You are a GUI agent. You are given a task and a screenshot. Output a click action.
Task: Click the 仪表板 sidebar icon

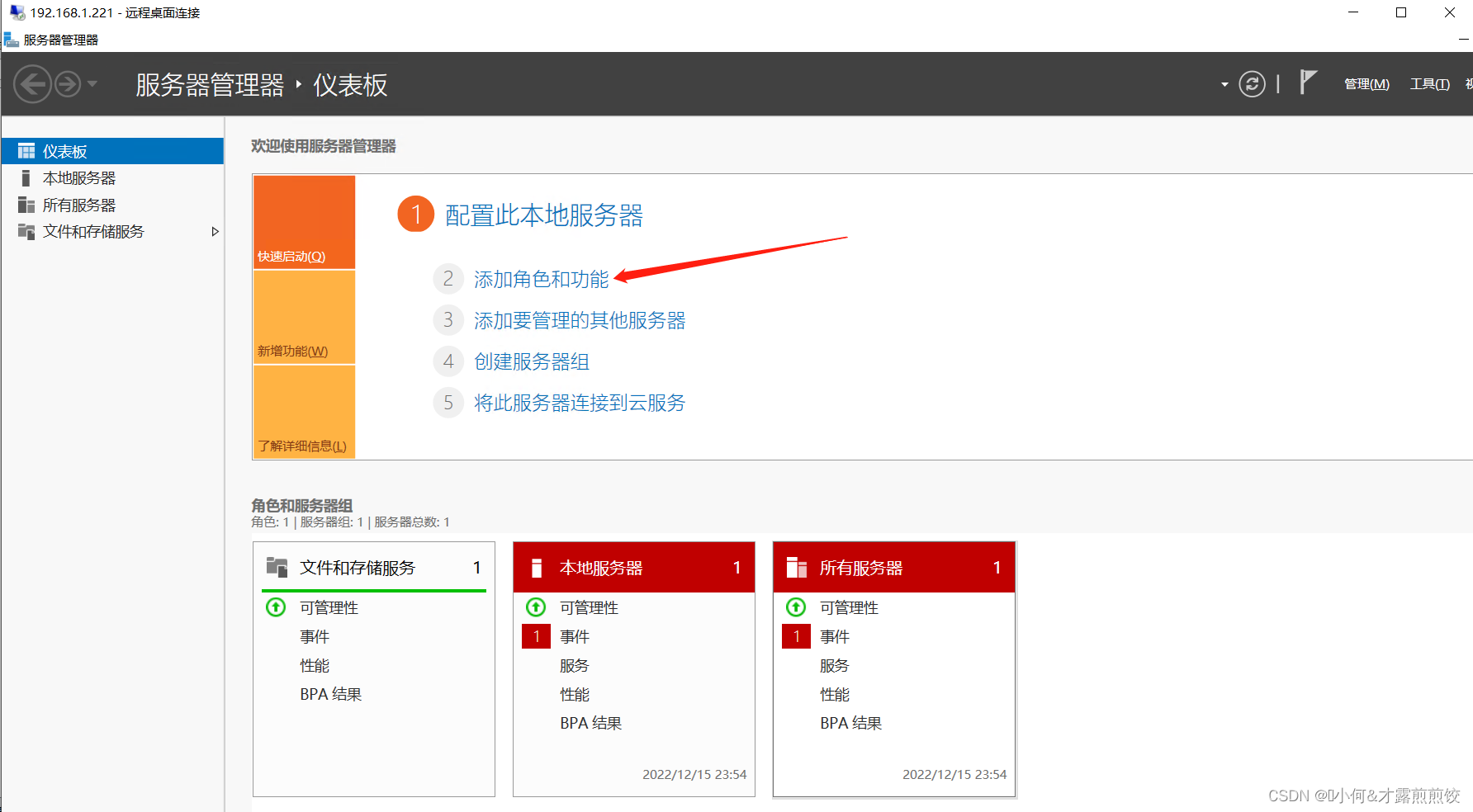[x=26, y=151]
